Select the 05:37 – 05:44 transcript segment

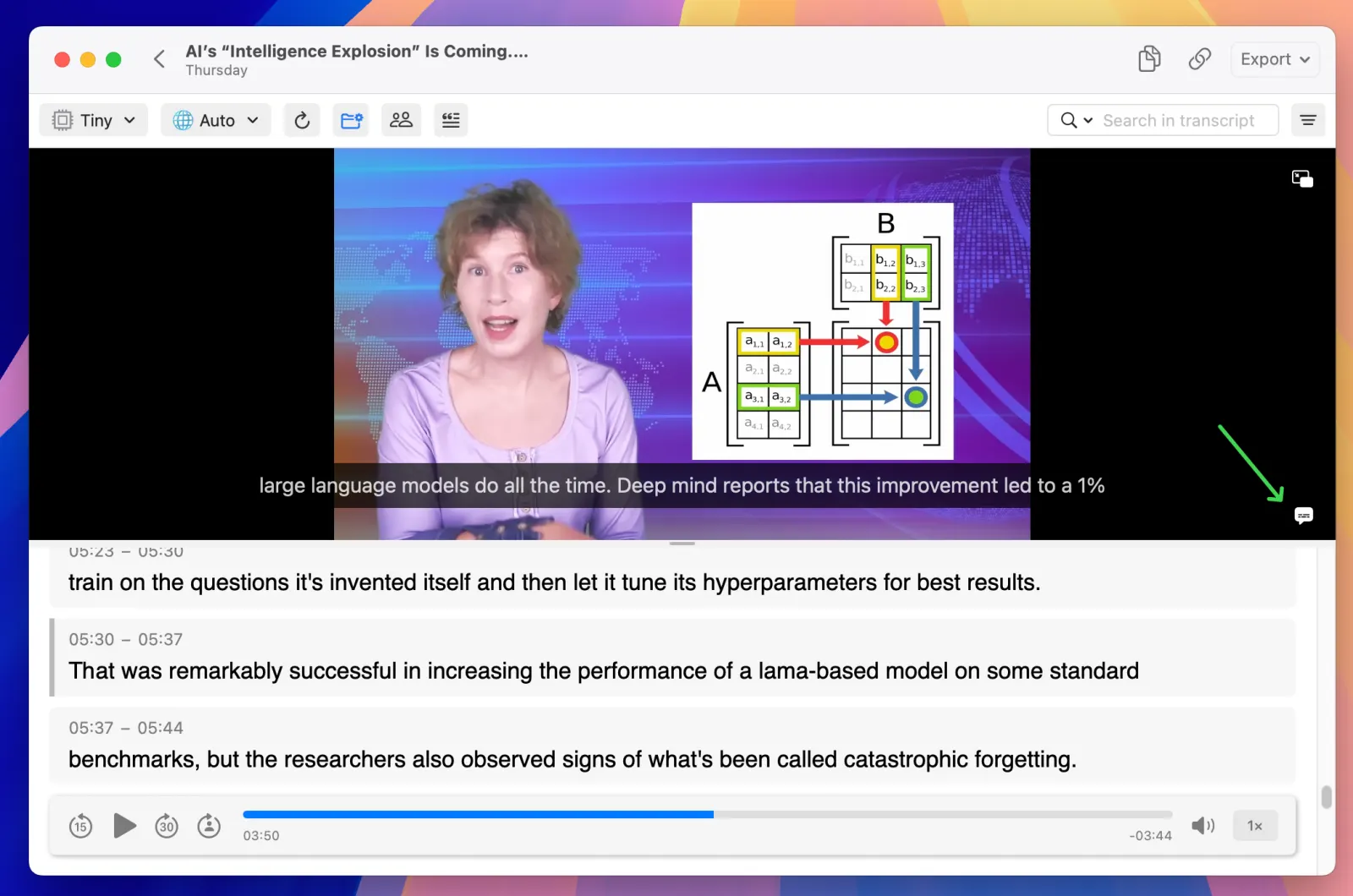(x=672, y=746)
